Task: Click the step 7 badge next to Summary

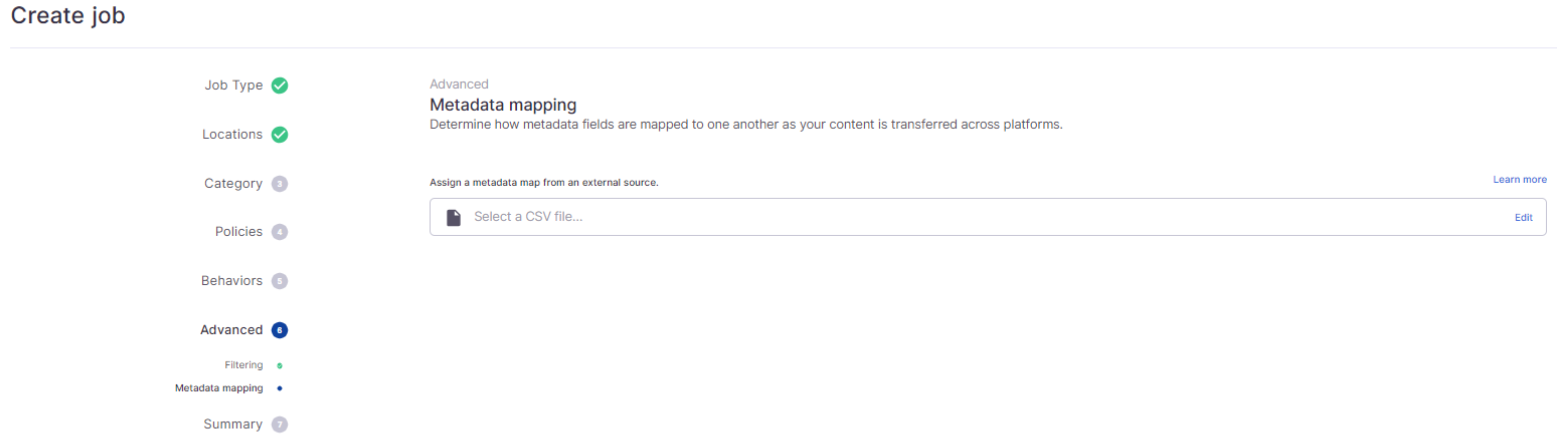Action: [280, 424]
